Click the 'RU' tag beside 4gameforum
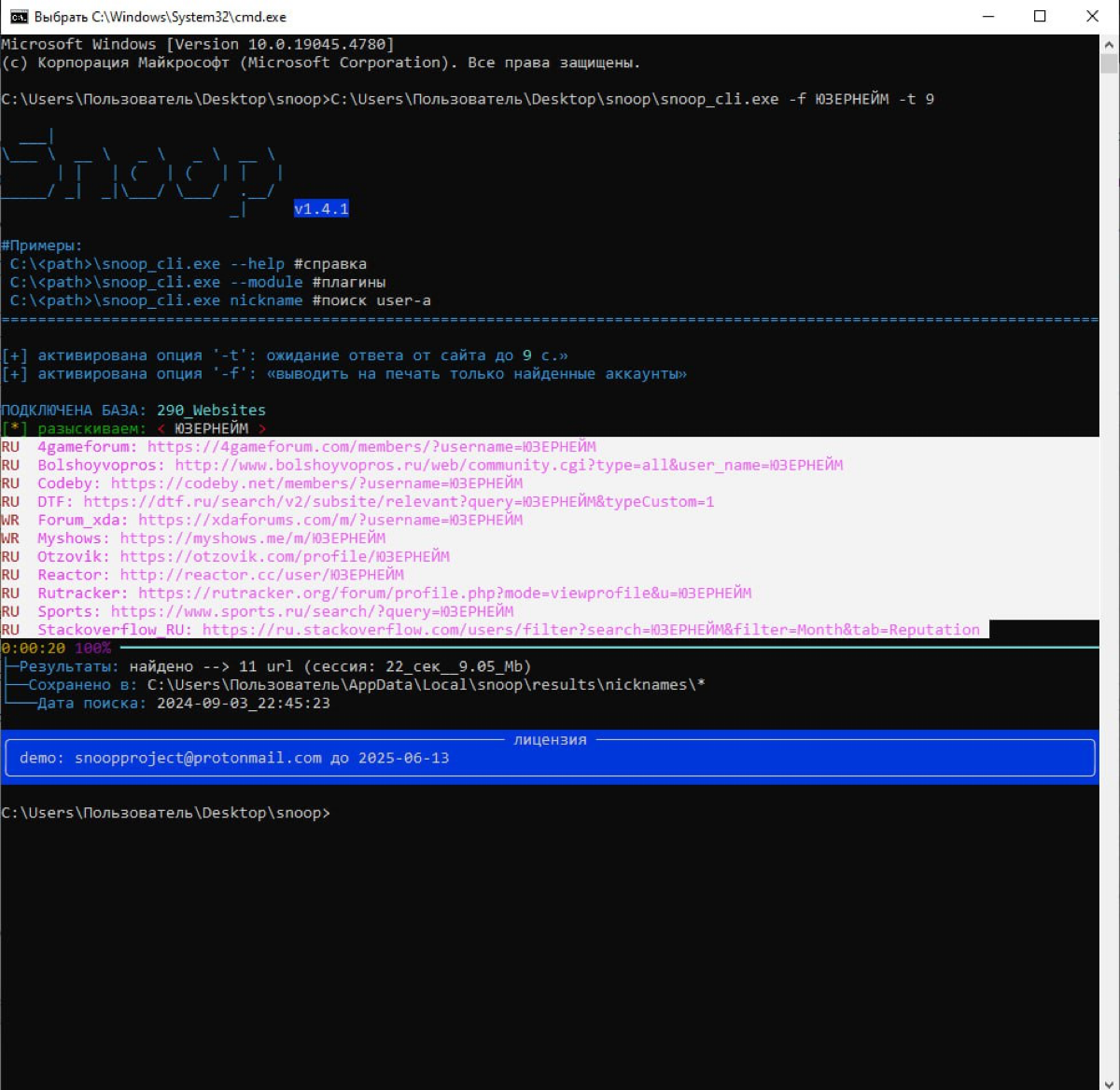This screenshot has width=1120, height=1090. [x=10, y=447]
